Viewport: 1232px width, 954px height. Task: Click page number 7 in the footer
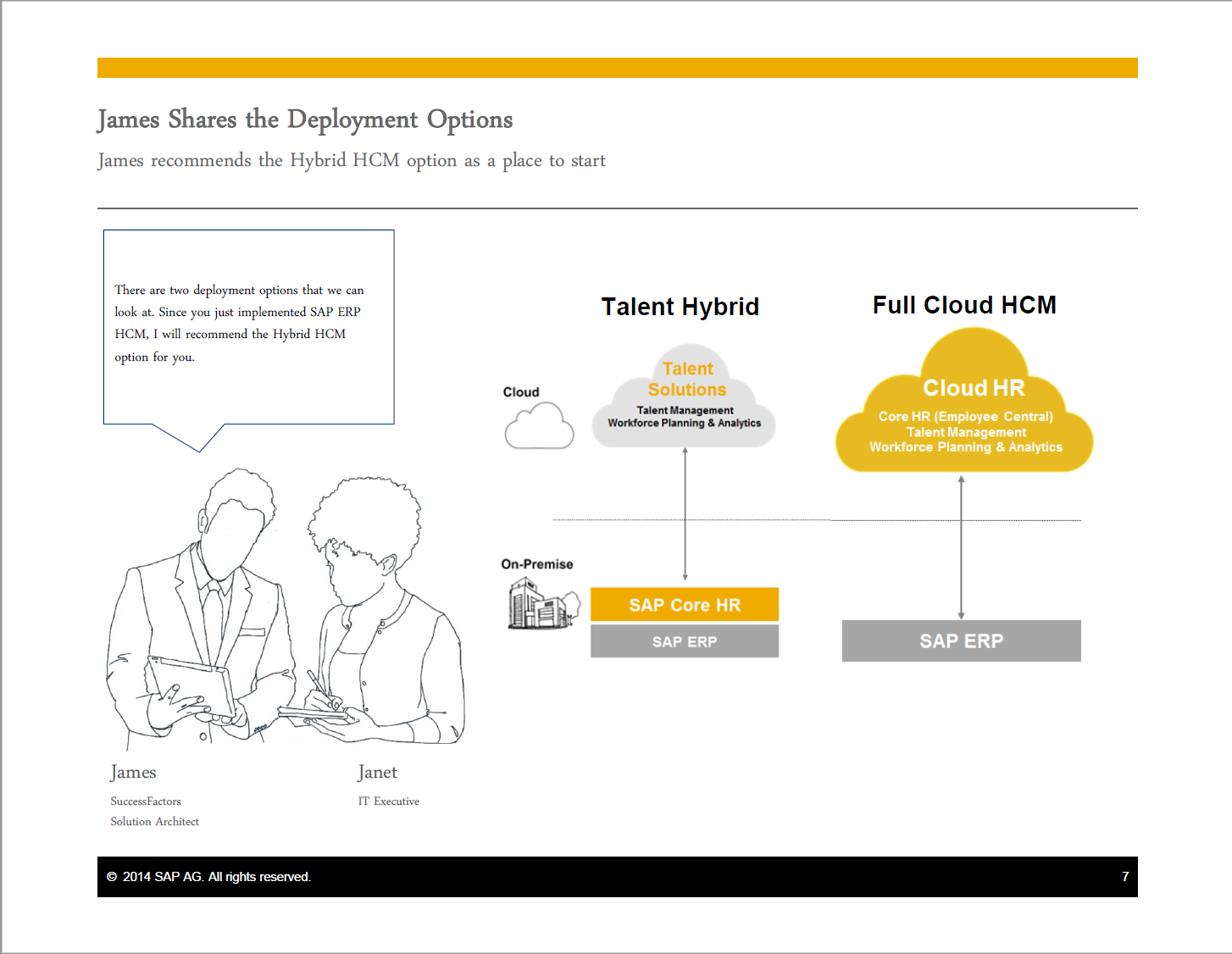click(x=1125, y=877)
